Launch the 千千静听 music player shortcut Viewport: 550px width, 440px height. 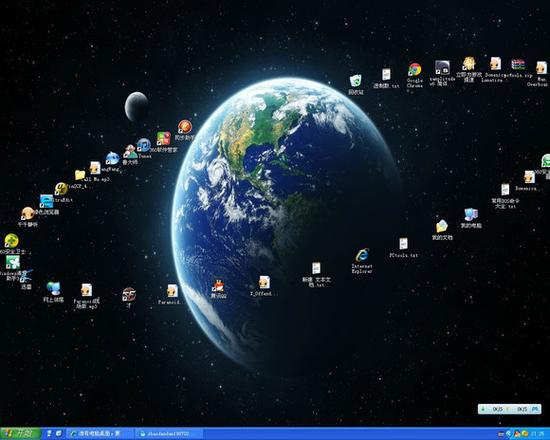[x=27, y=214]
